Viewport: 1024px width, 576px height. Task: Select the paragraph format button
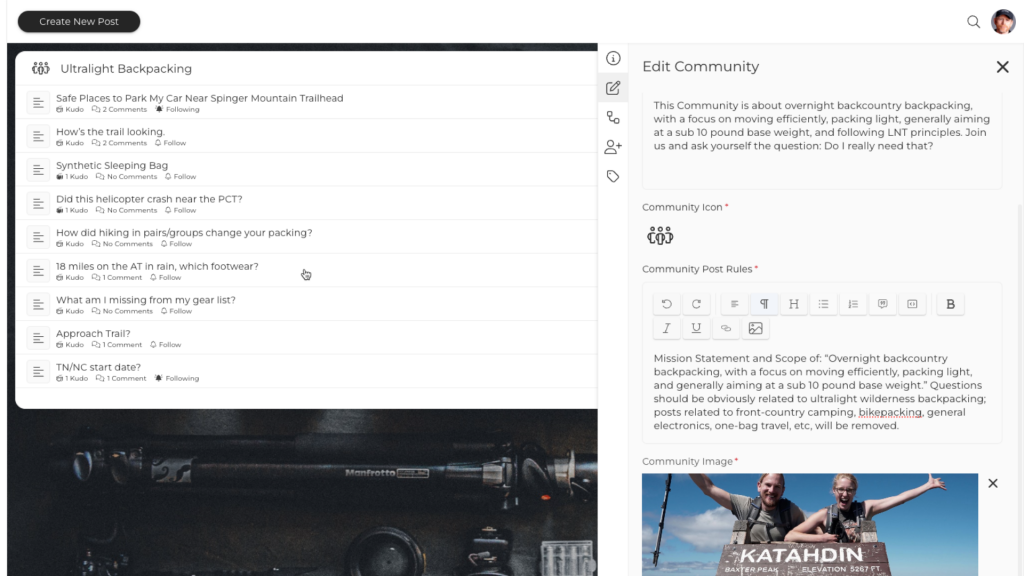click(764, 304)
